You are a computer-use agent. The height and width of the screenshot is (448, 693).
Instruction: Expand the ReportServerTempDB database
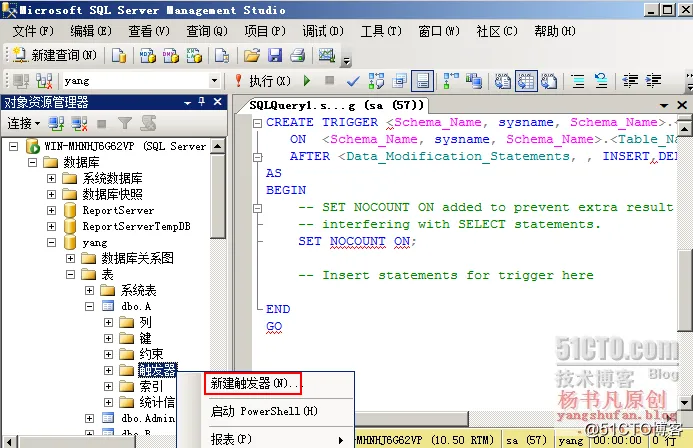[51, 226]
